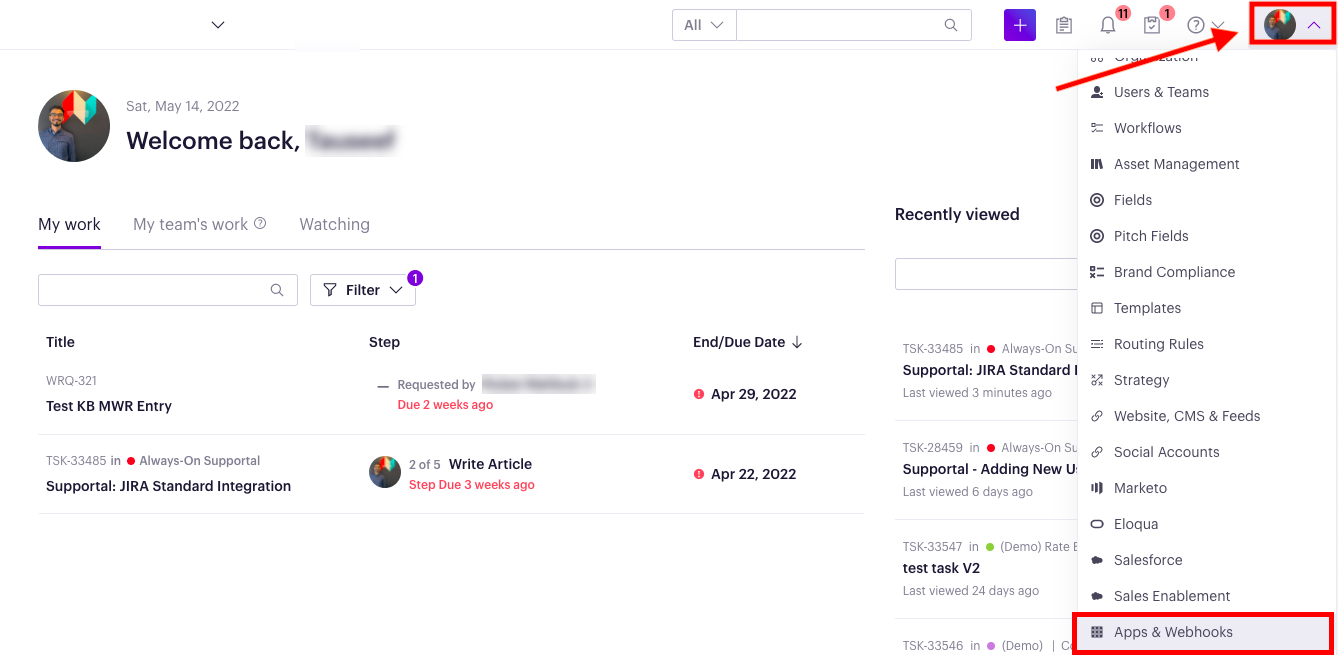Click the info icon beside My team's work
1338x655 pixels.
(260, 224)
